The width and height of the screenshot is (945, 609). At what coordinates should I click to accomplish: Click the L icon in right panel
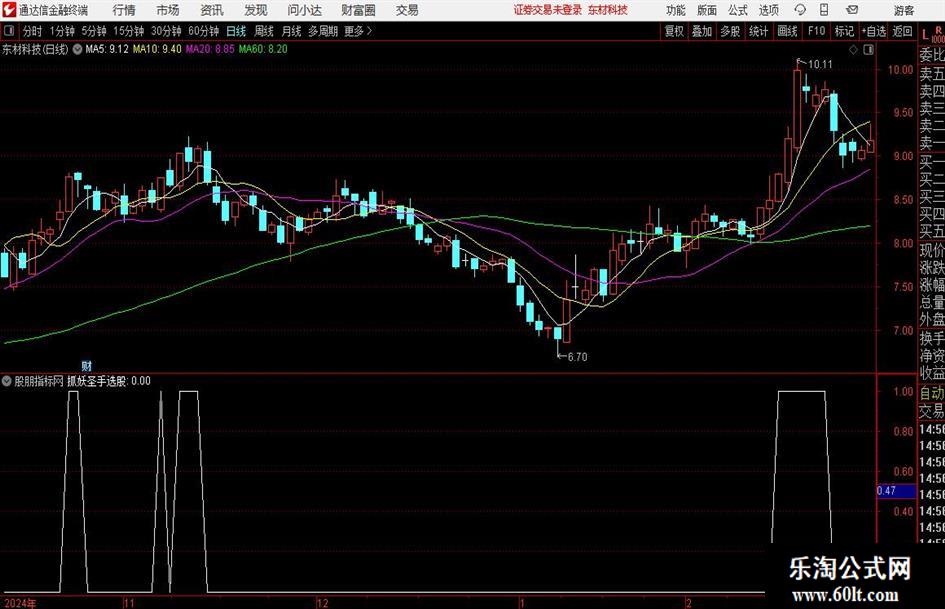point(925,35)
